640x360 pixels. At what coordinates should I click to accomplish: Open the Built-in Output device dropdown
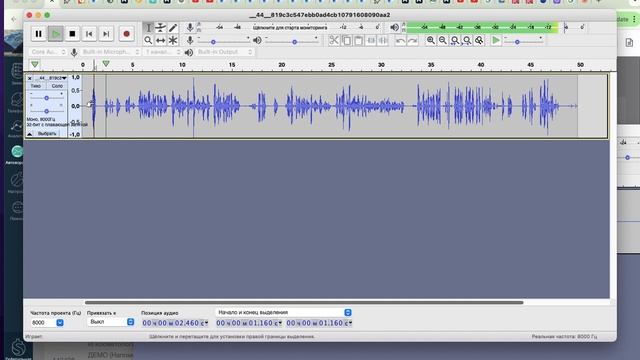click(x=224, y=52)
